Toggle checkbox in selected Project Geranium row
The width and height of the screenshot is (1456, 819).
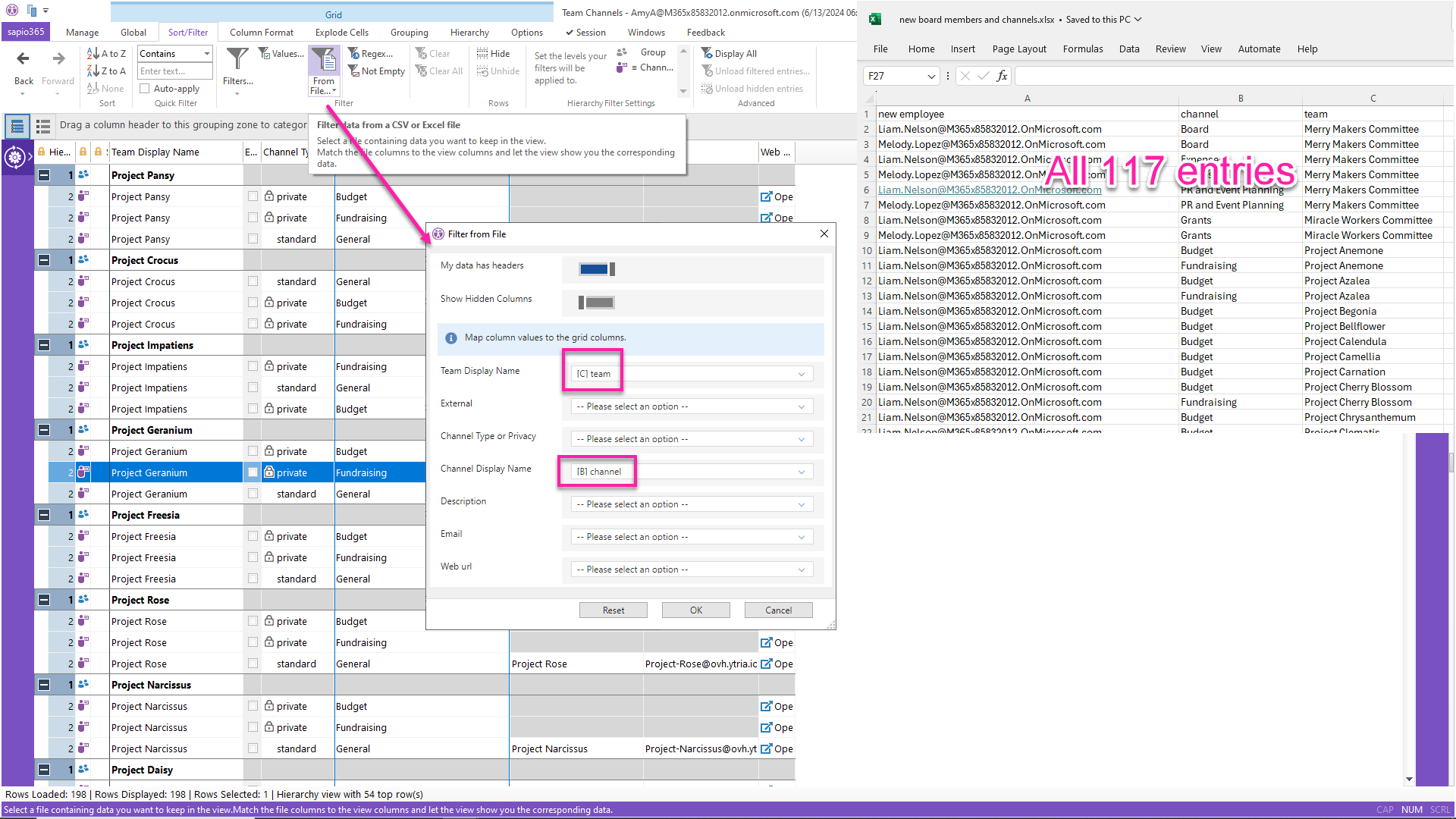(x=253, y=472)
